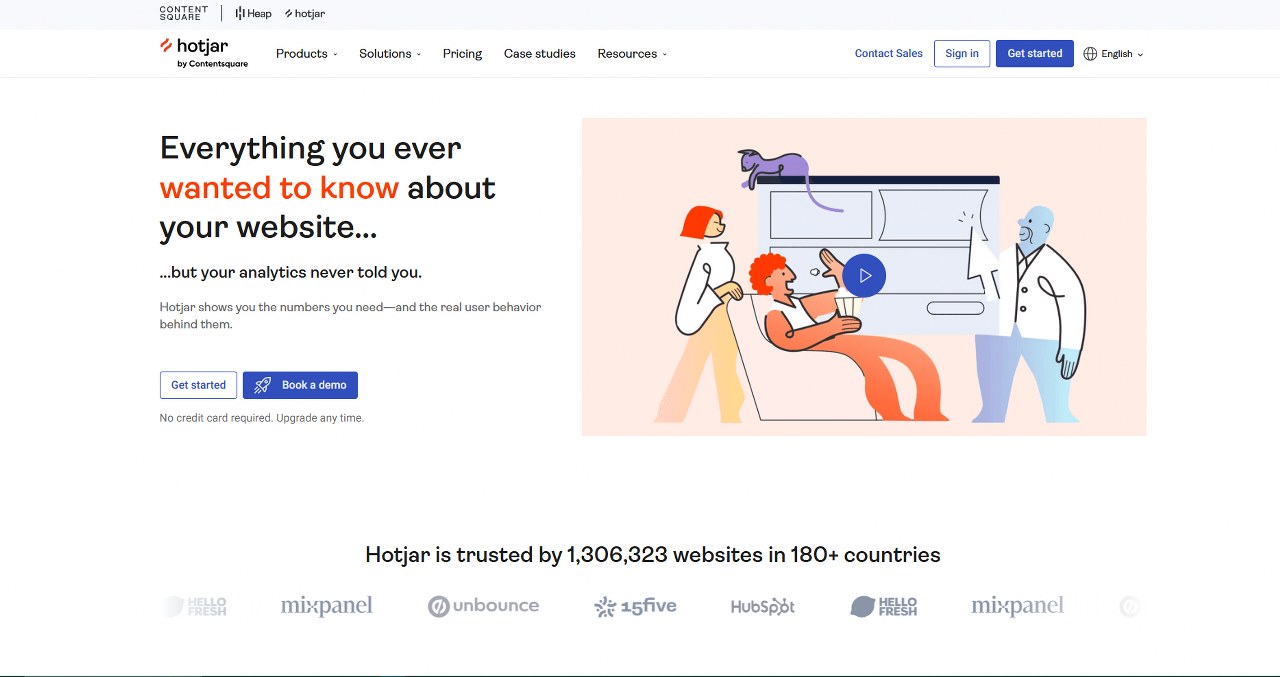Expand the Products menu
1280x677 pixels.
306,54
